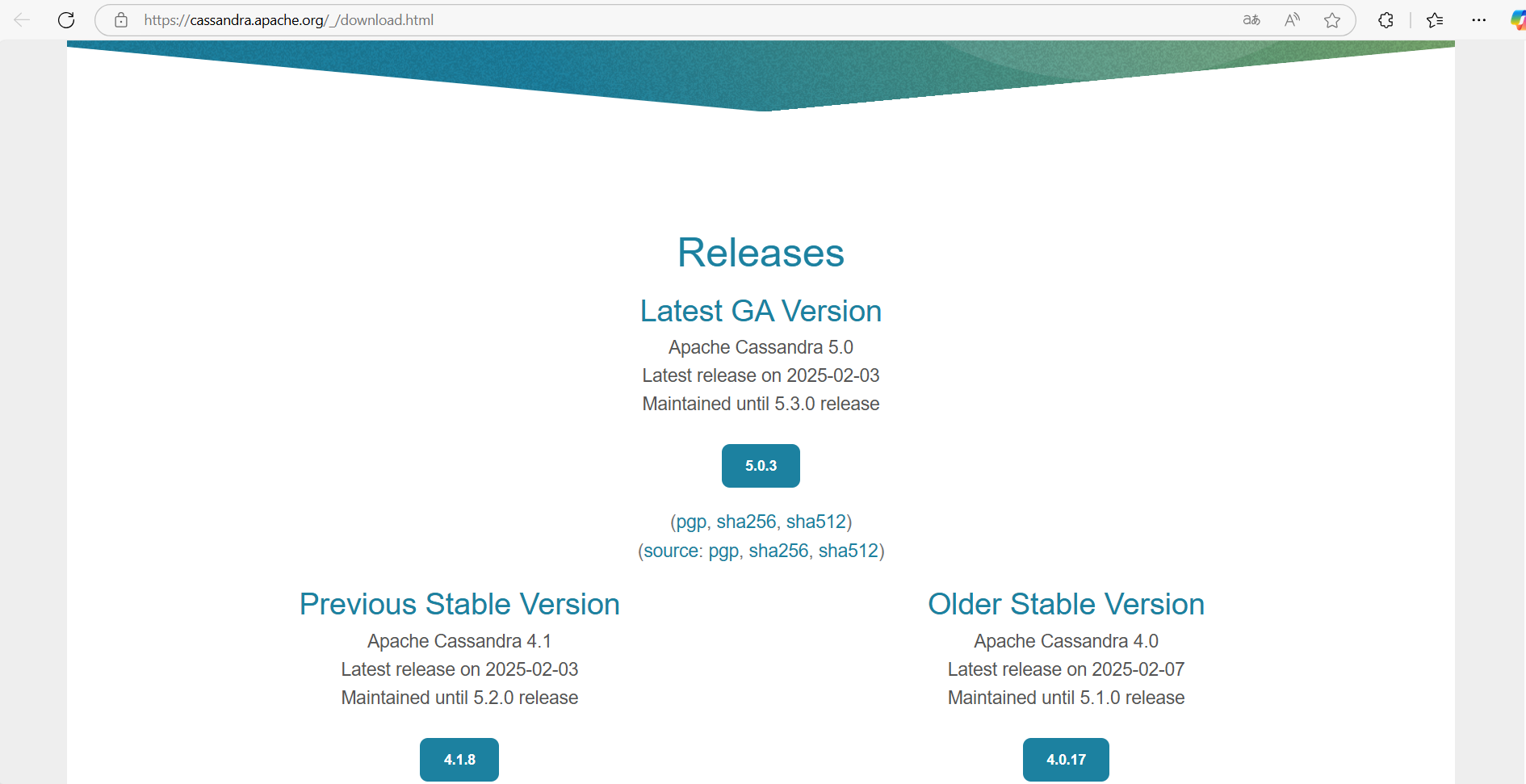
Task: Open the sha512 link on the source line
Action: coord(848,551)
